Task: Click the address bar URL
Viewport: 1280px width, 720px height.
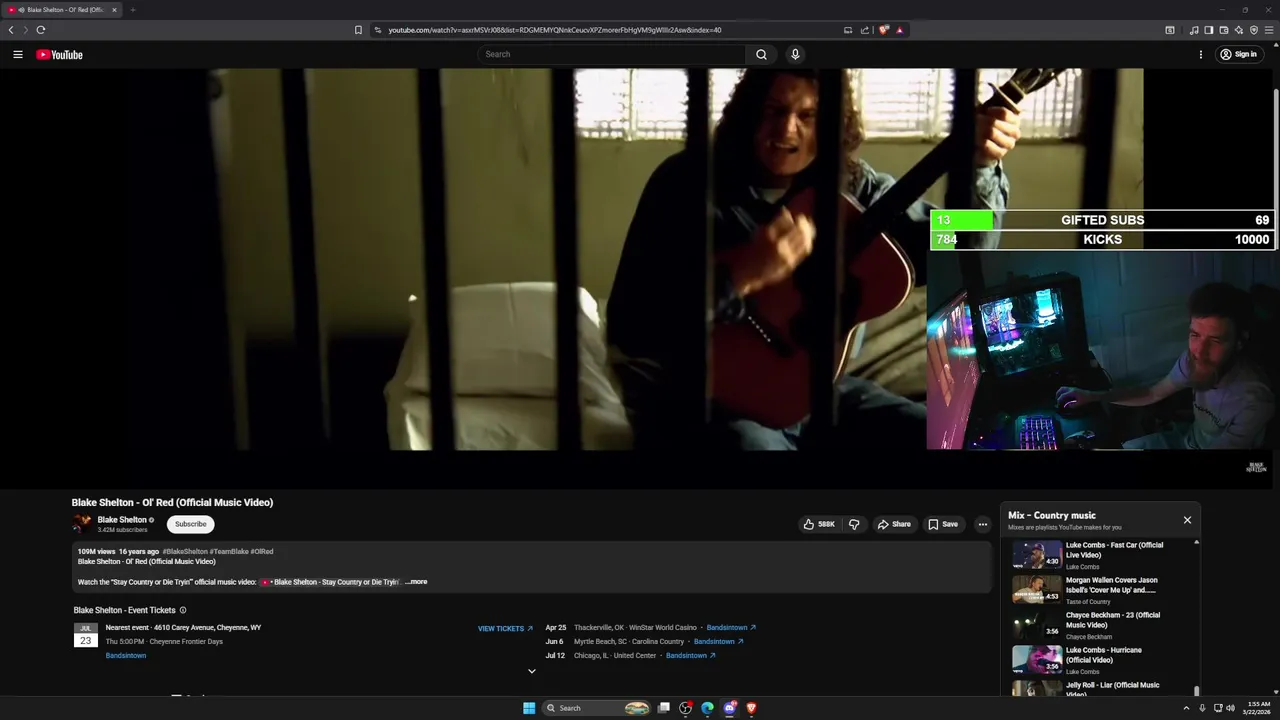Action: pyautogui.click(x=555, y=30)
